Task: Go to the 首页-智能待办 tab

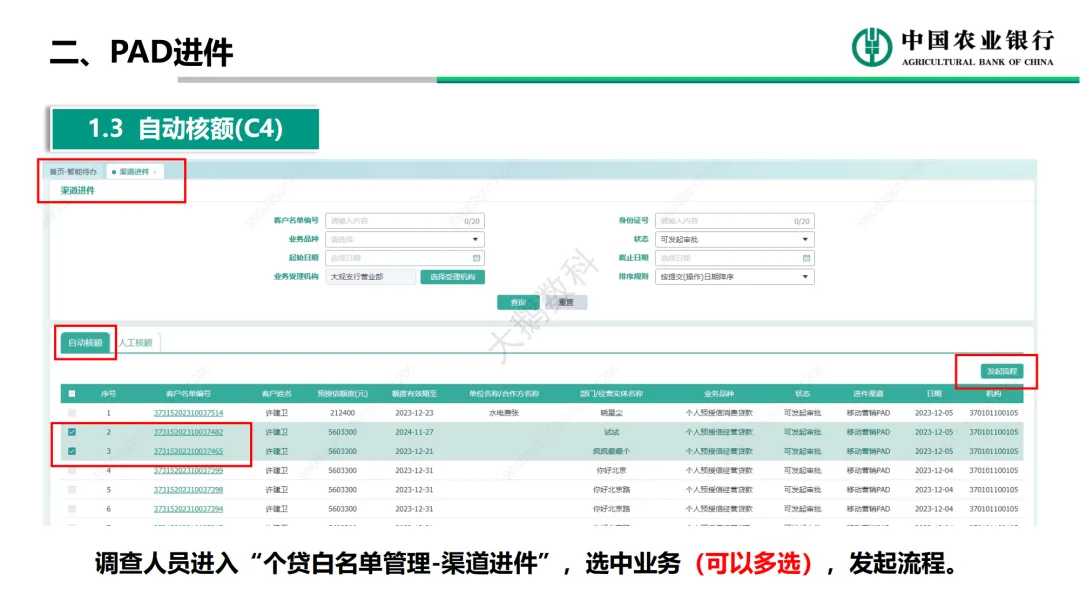Action: coord(73,172)
